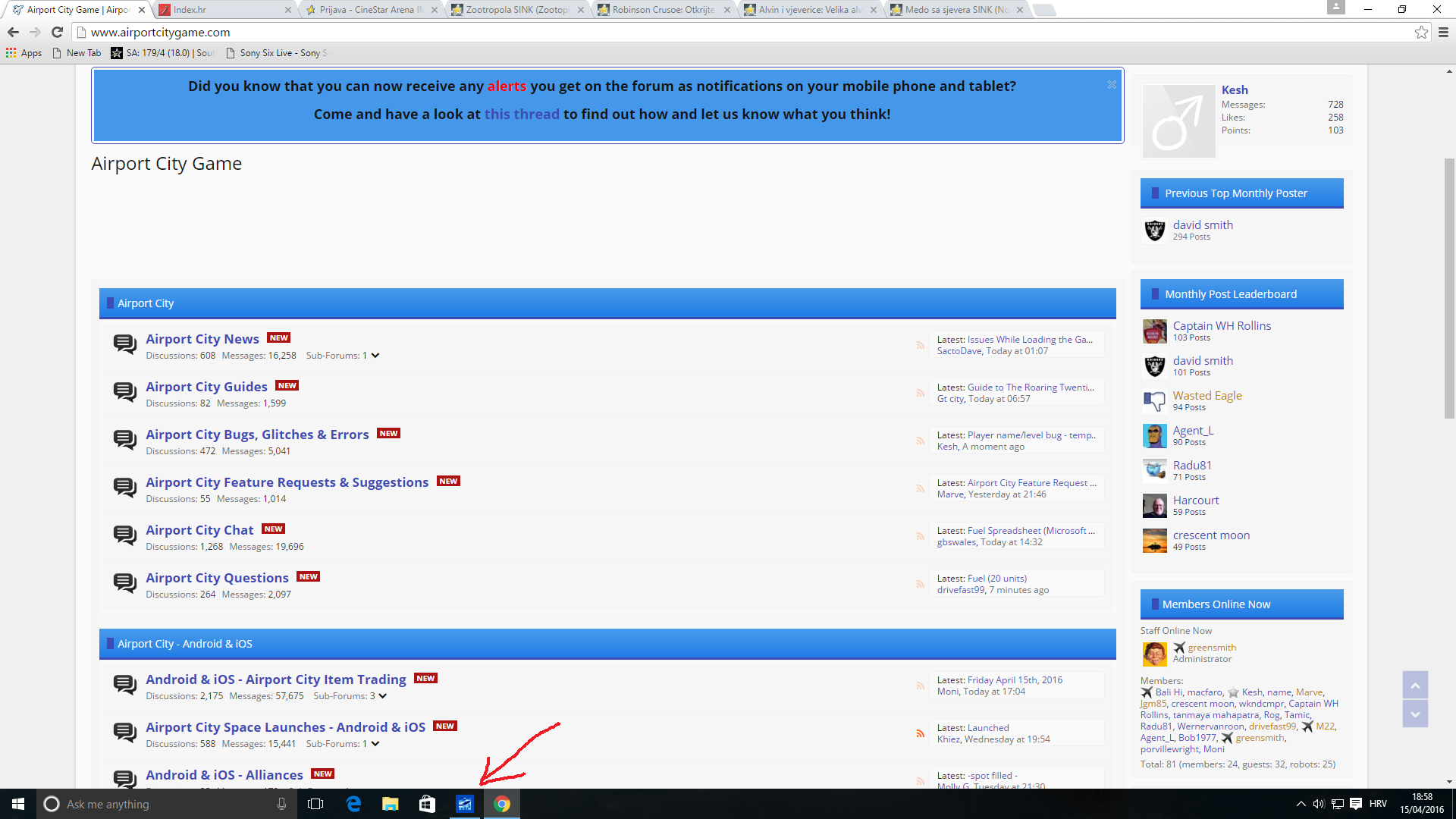
Task: Switch to the Medo sa sjevera tab
Action: (x=958, y=10)
